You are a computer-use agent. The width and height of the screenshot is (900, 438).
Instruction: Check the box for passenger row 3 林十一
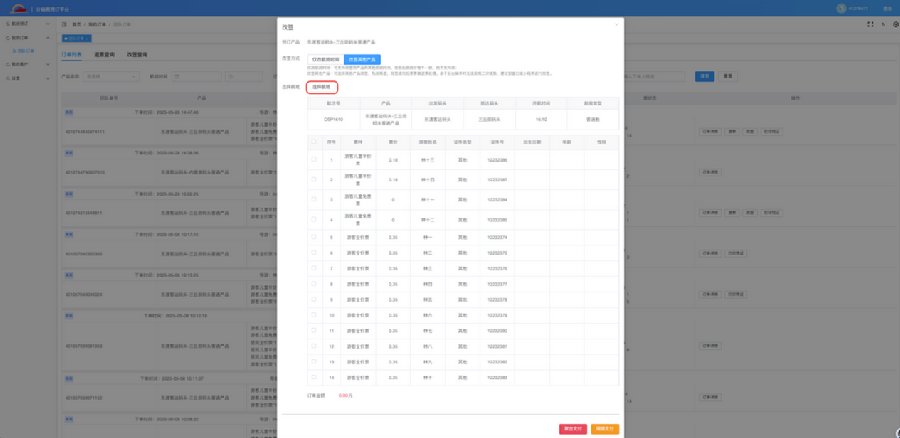pyautogui.click(x=313, y=199)
